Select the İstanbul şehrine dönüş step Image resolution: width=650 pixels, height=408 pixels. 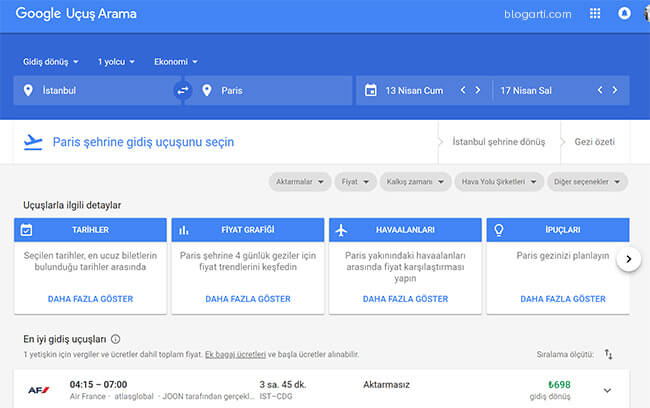(499, 142)
